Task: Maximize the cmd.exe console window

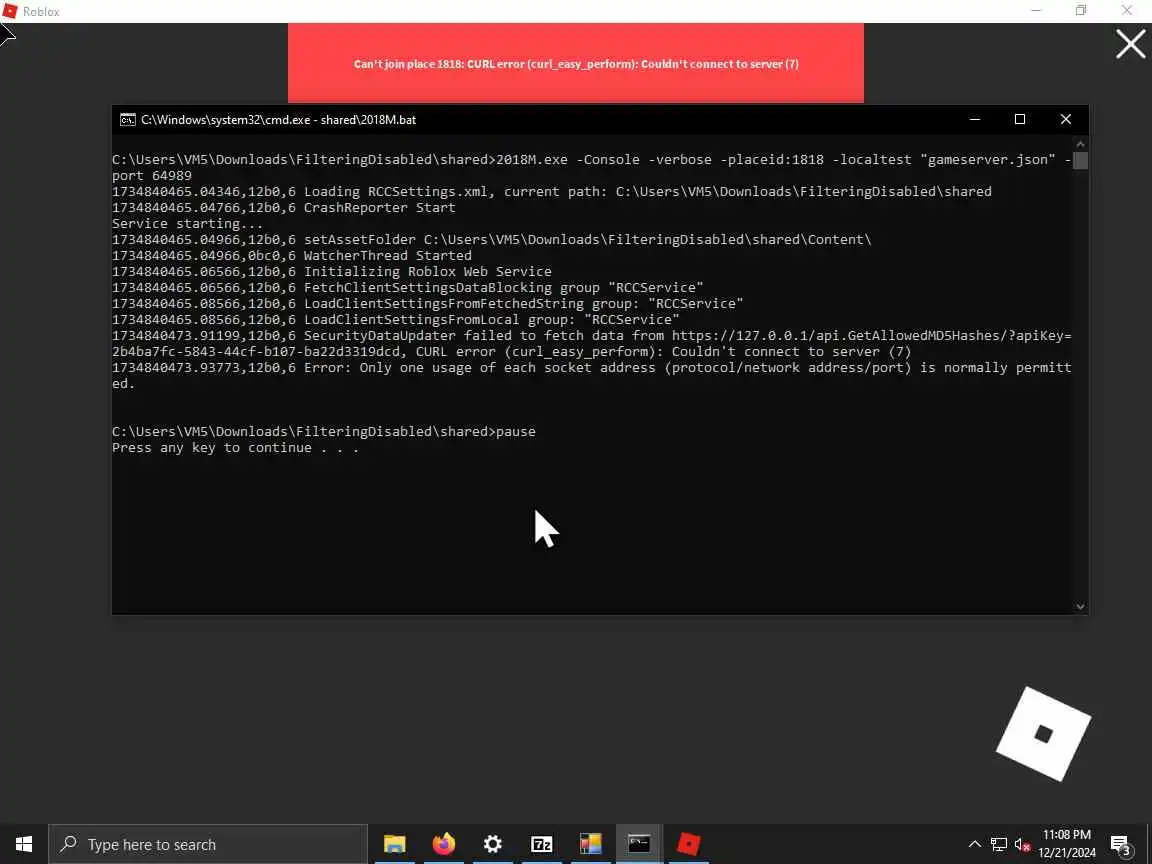Action: click(x=1020, y=120)
